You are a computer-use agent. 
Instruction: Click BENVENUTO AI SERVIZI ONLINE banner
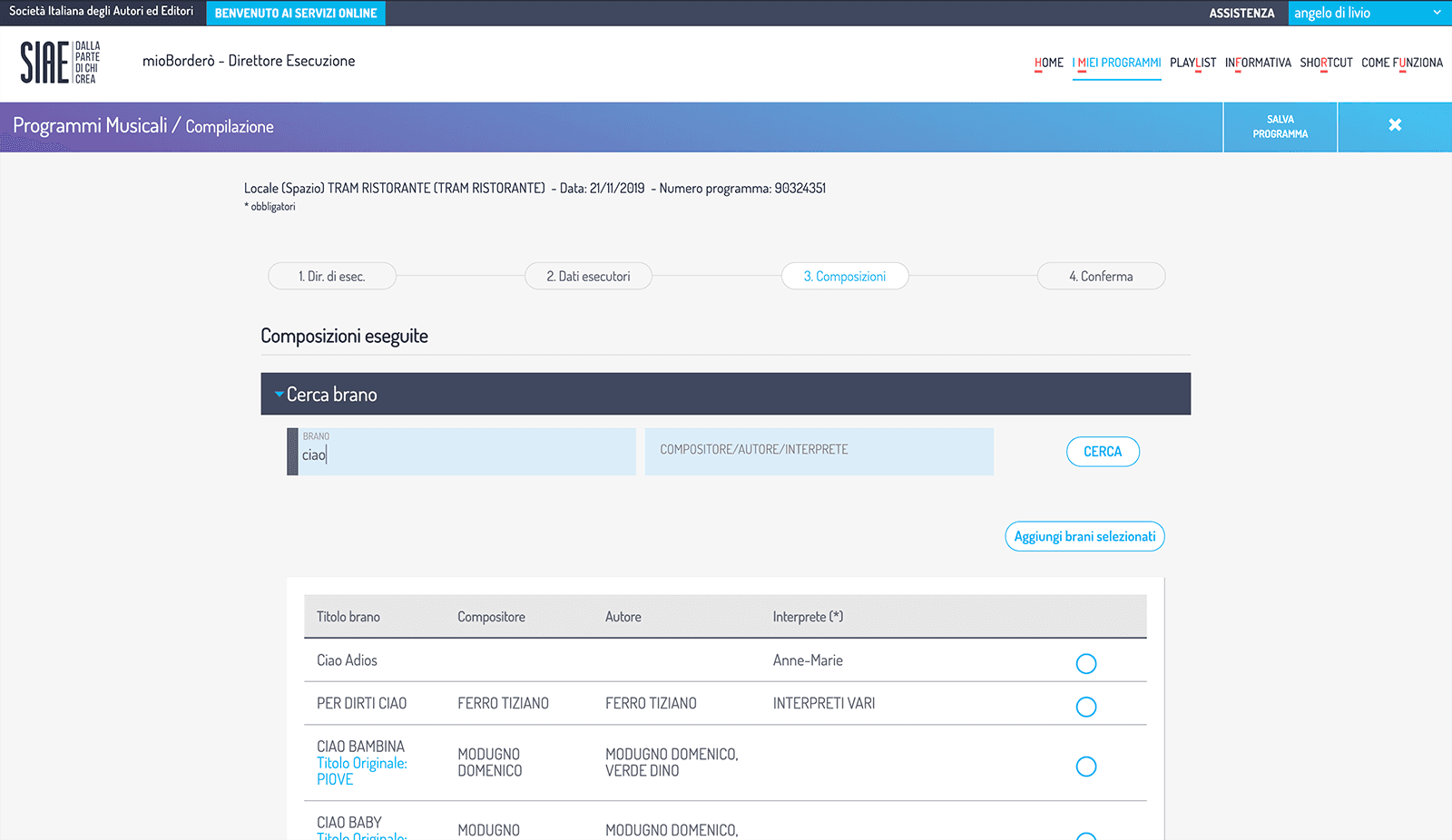click(x=296, y=13)
